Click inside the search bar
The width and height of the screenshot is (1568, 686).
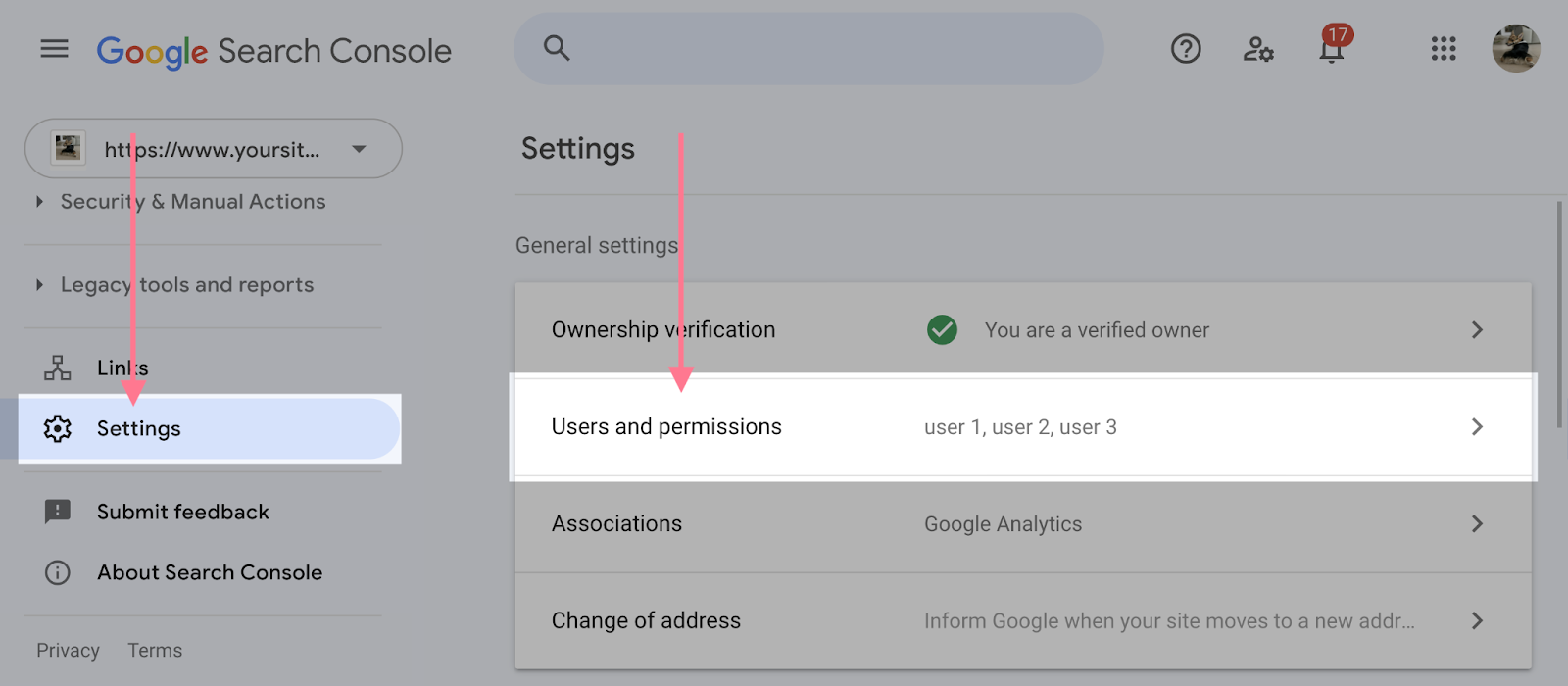pos(808,48)
